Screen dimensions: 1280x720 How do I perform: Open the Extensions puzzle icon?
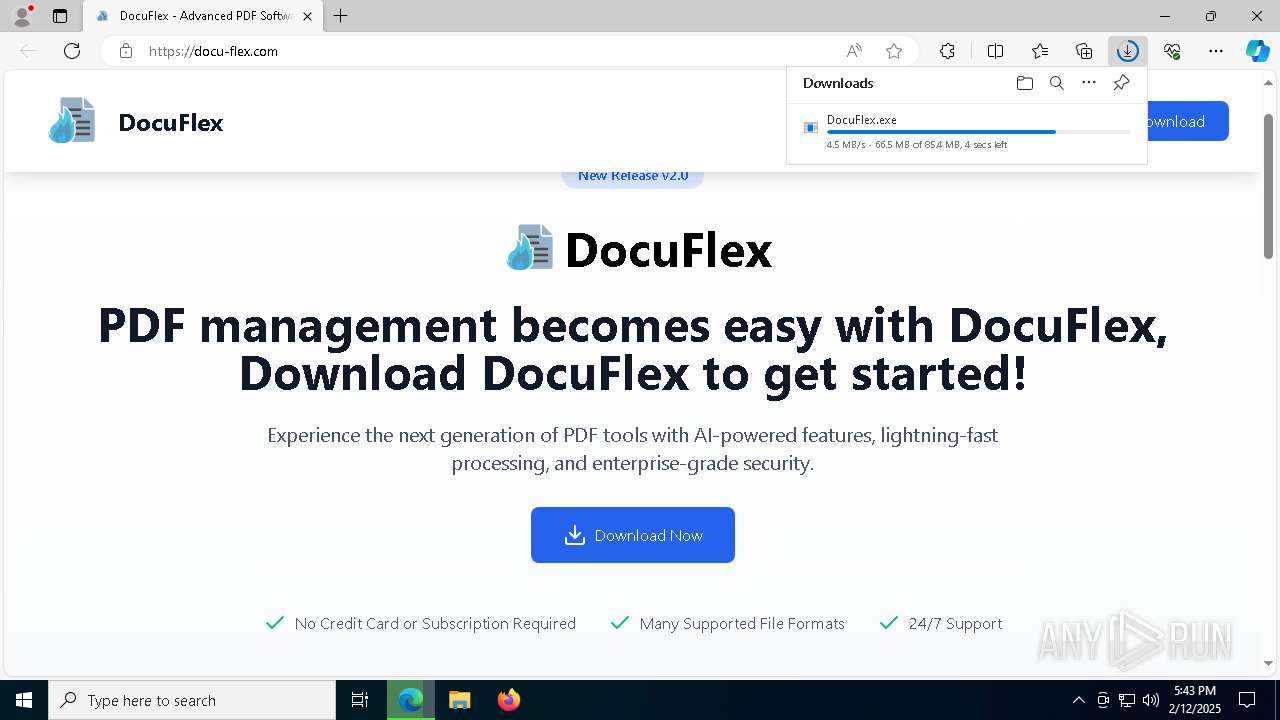(x=947, y=51)
